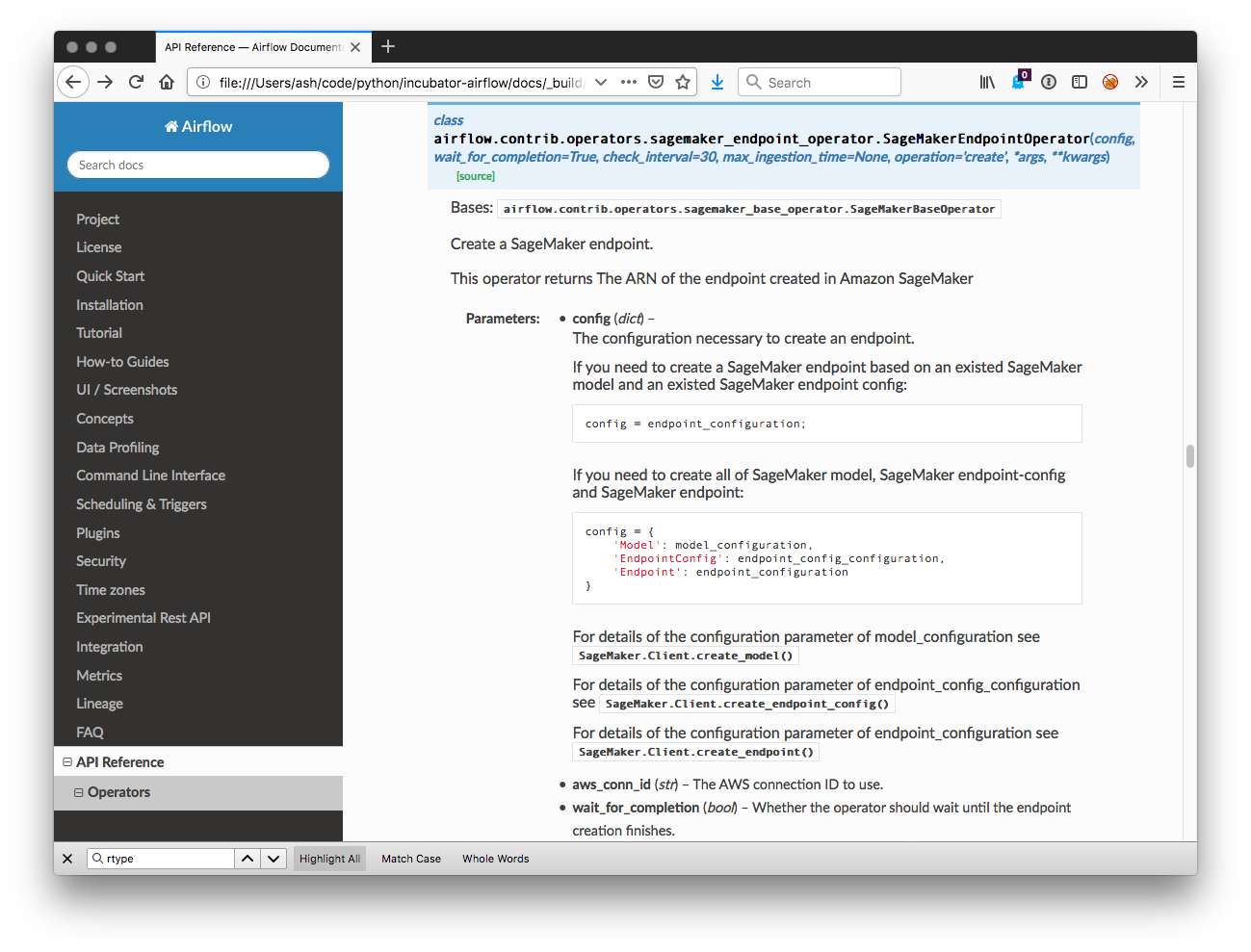Open the Project docs page
This screenshot has height=952, width=1251.
(x=98, y=219)
